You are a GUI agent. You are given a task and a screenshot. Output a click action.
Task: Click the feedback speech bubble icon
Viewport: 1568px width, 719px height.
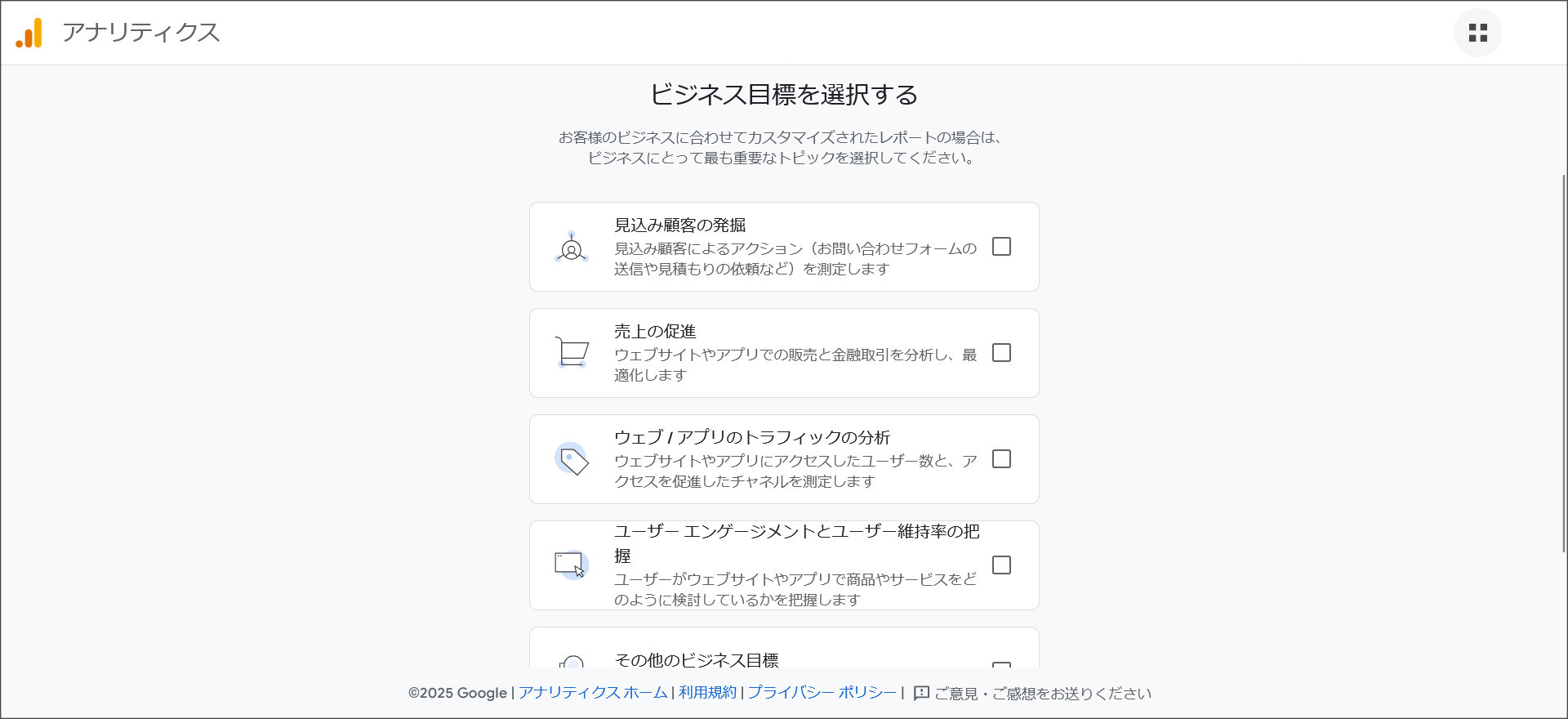922,693
